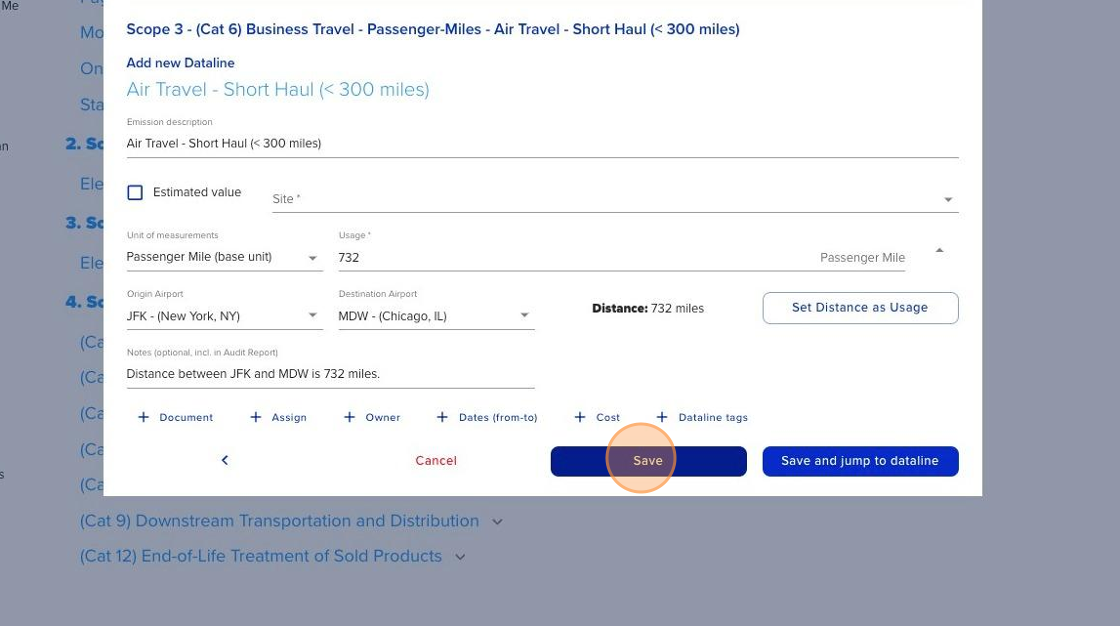Viewport: 1120px width, 626px height.
Task: Cancel adding the new dataline
Action: click(436, 461)
